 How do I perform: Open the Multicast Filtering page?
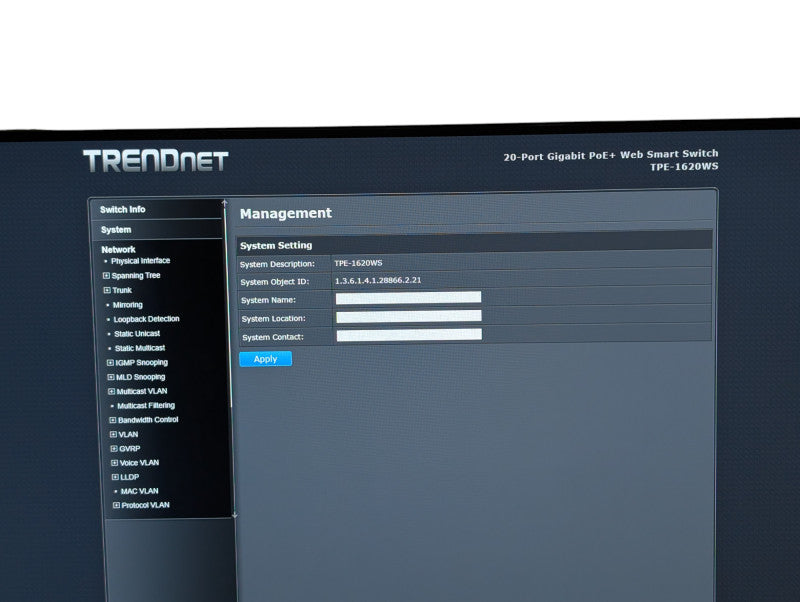[146, 406]
